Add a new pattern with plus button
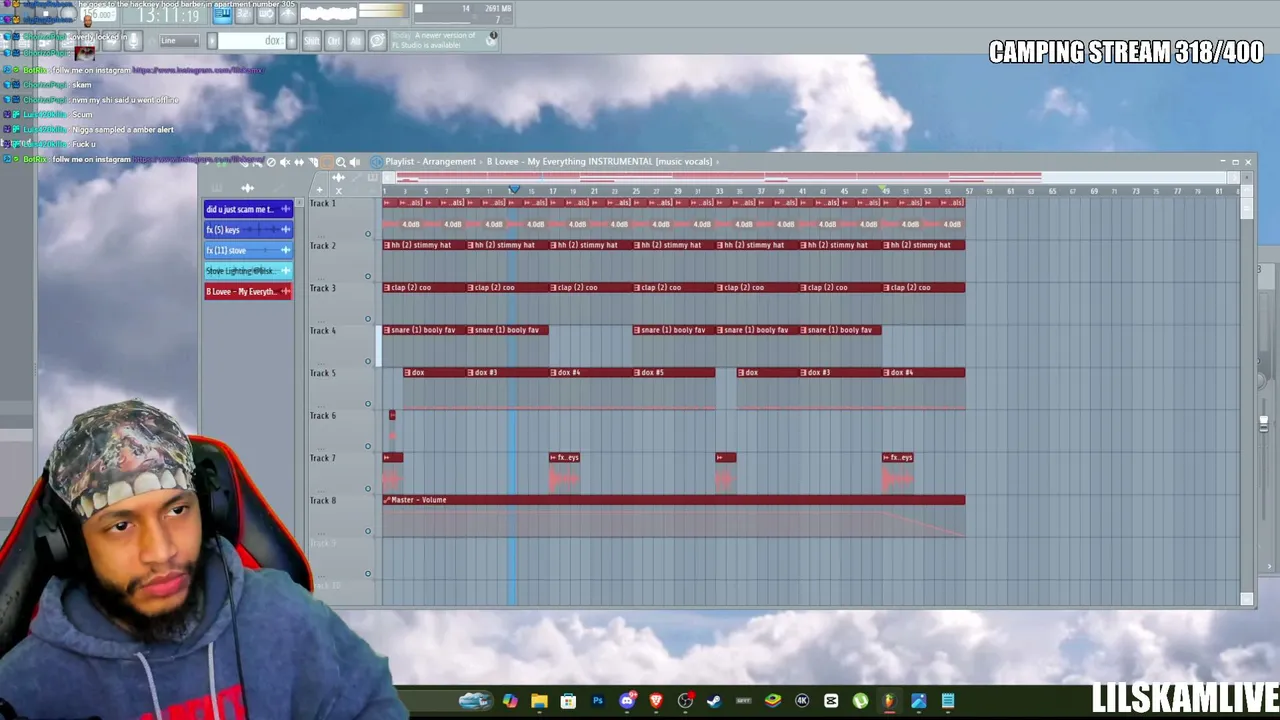This screenshot has width=1280, height=720. pyautogui.click(x=291, y=40)
